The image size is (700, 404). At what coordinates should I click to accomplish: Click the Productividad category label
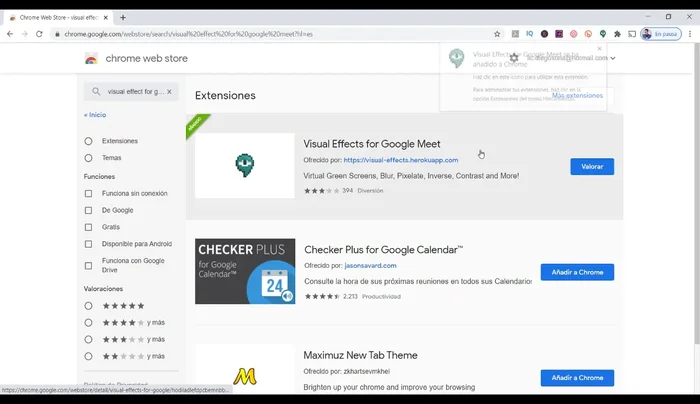coord(381,296)
